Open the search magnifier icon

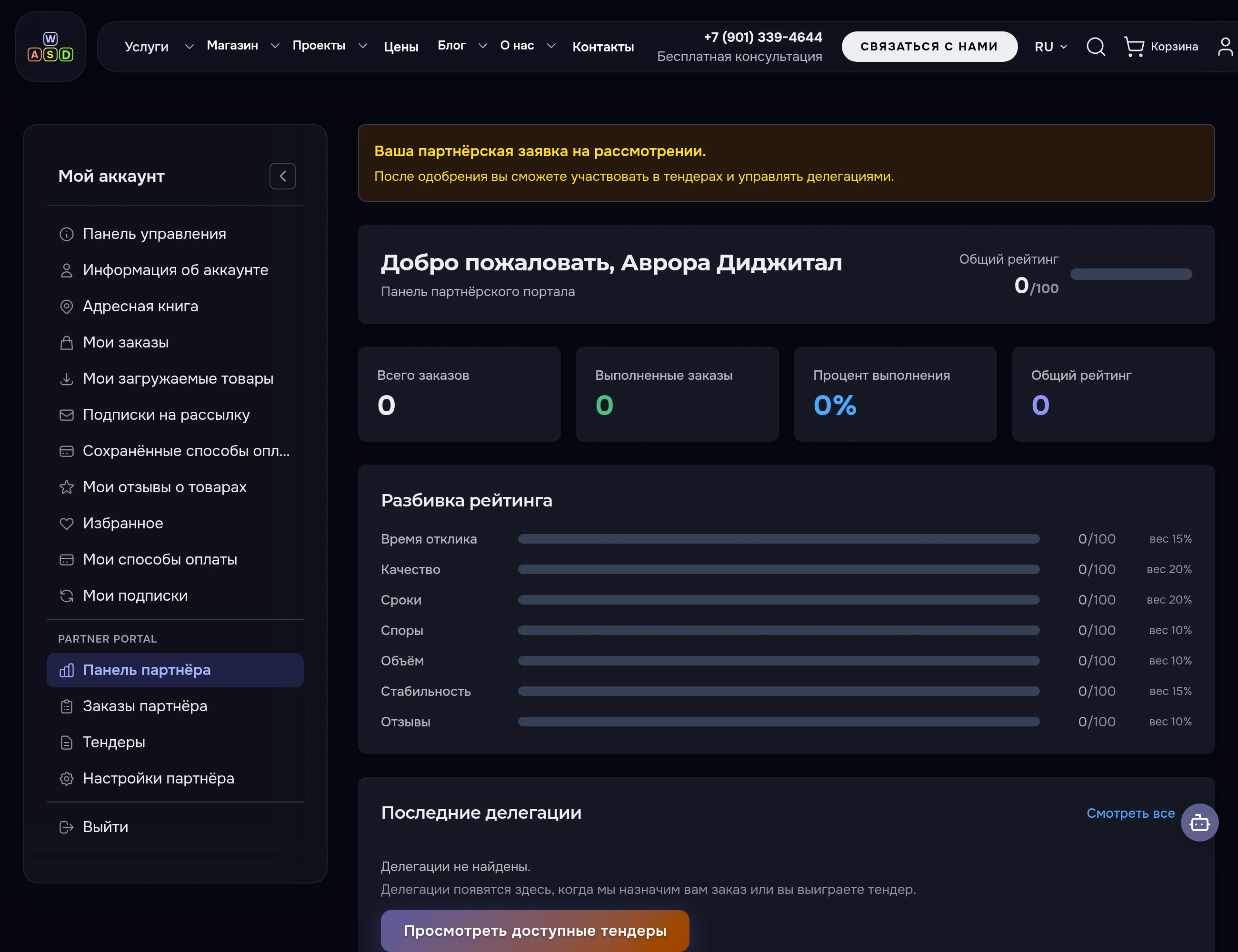[x=1095, y=47]
